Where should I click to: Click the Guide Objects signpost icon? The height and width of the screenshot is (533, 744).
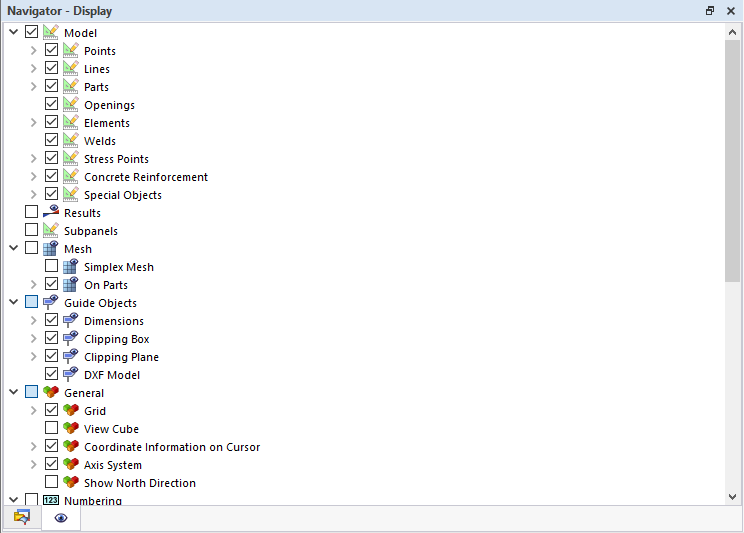click(x=51, y=302)
